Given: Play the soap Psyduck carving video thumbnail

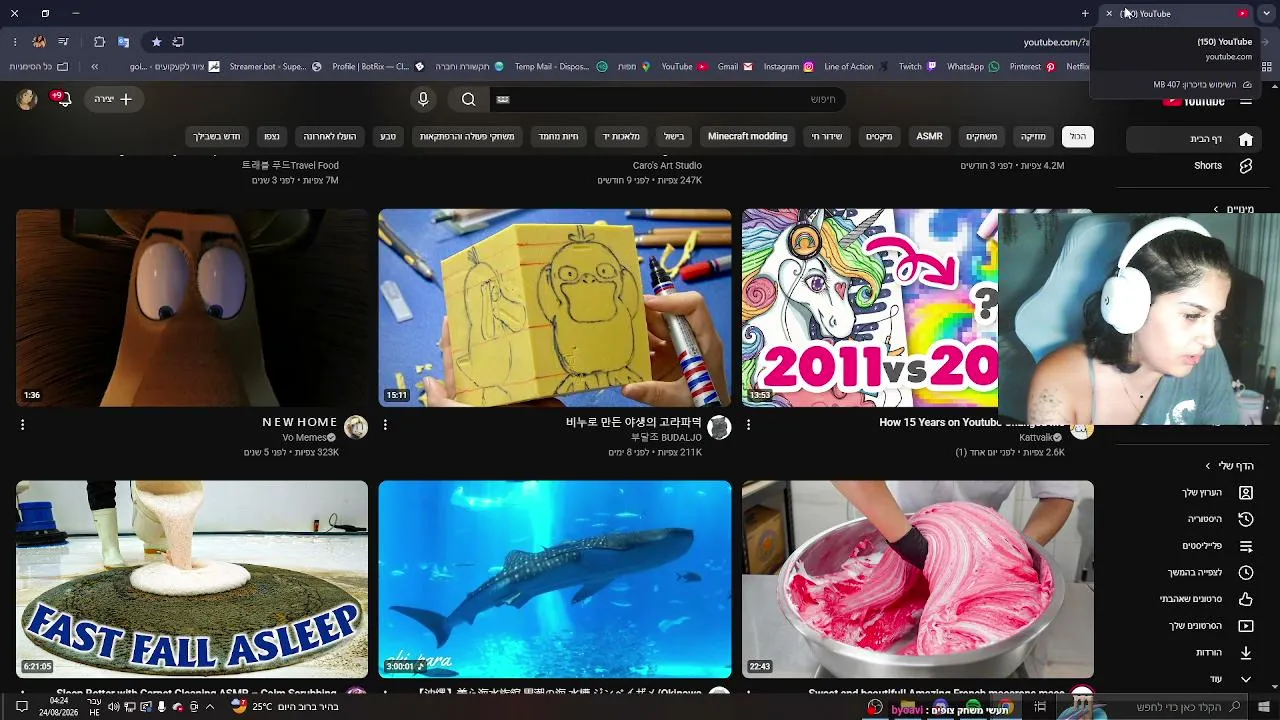Looking at the screenshot, I should (x=555, y=308).
